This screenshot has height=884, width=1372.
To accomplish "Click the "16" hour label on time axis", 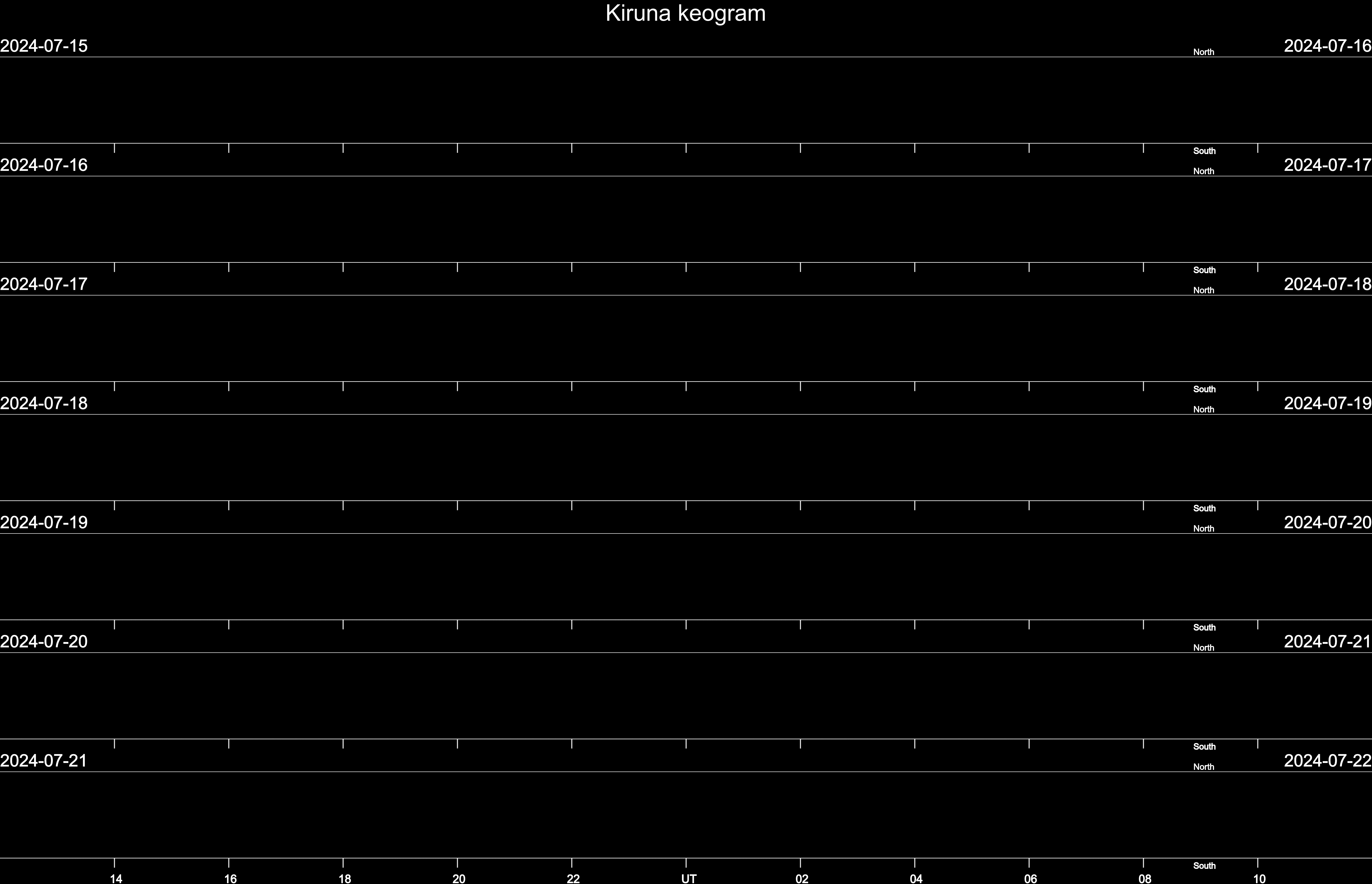I will [230, 878].
